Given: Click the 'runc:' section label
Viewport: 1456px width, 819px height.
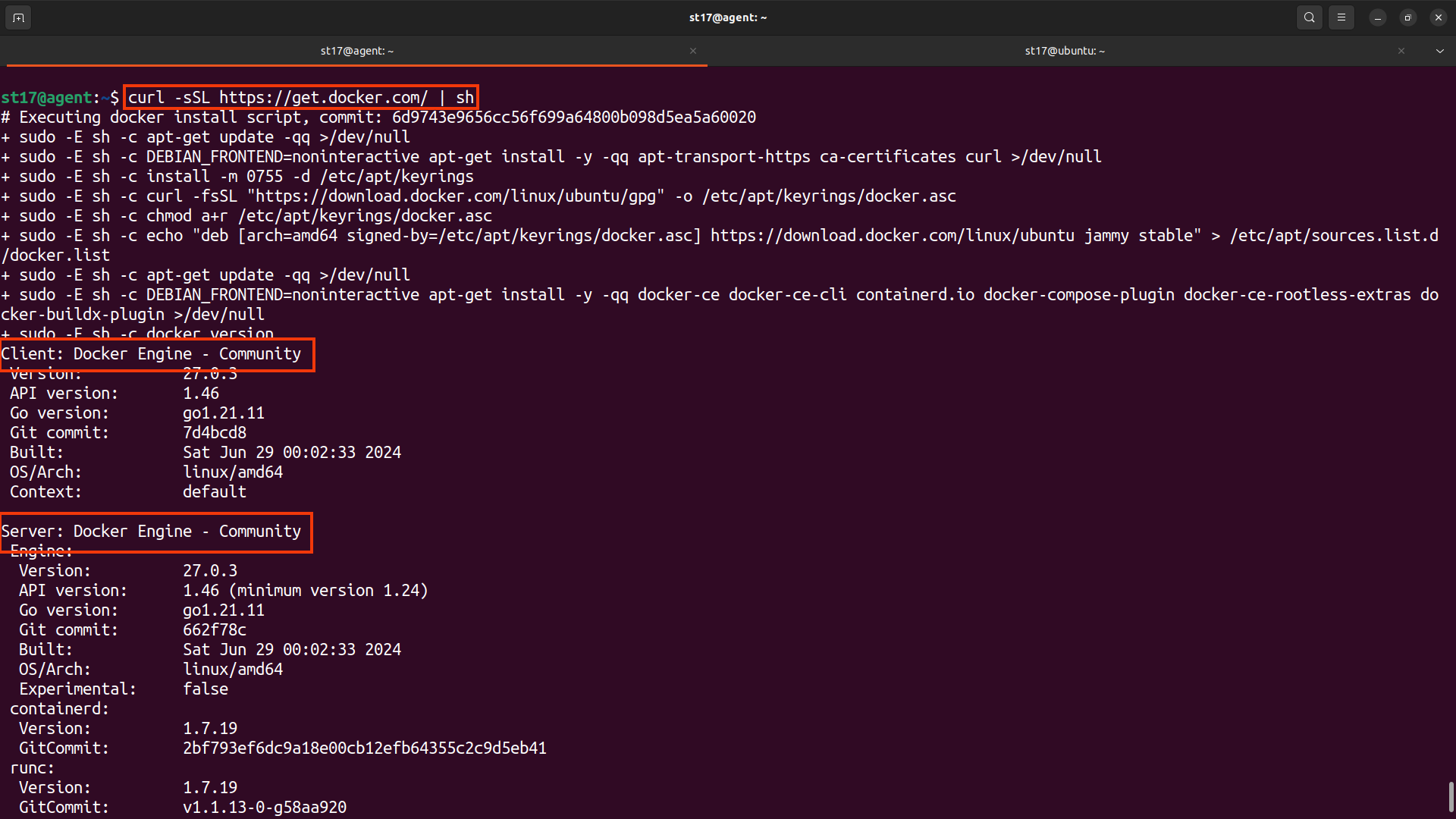Looking at the screenshot, I should point(32,768).
